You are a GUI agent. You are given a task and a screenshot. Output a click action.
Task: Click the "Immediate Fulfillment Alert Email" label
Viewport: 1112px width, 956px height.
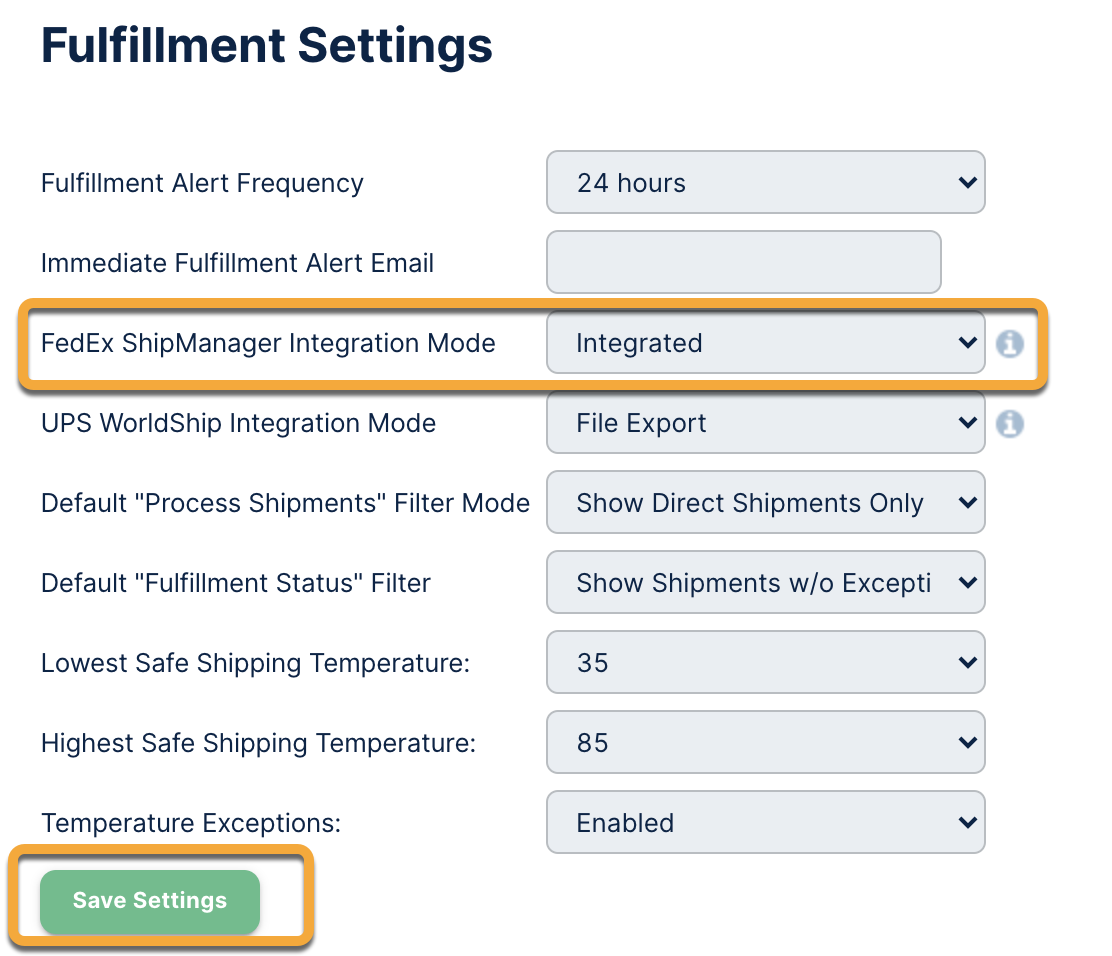237,264
